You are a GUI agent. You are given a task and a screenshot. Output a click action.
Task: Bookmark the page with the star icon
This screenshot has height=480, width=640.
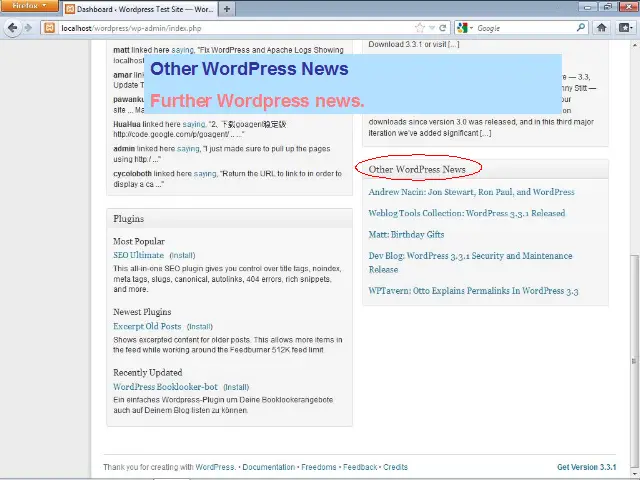point(420,28)
